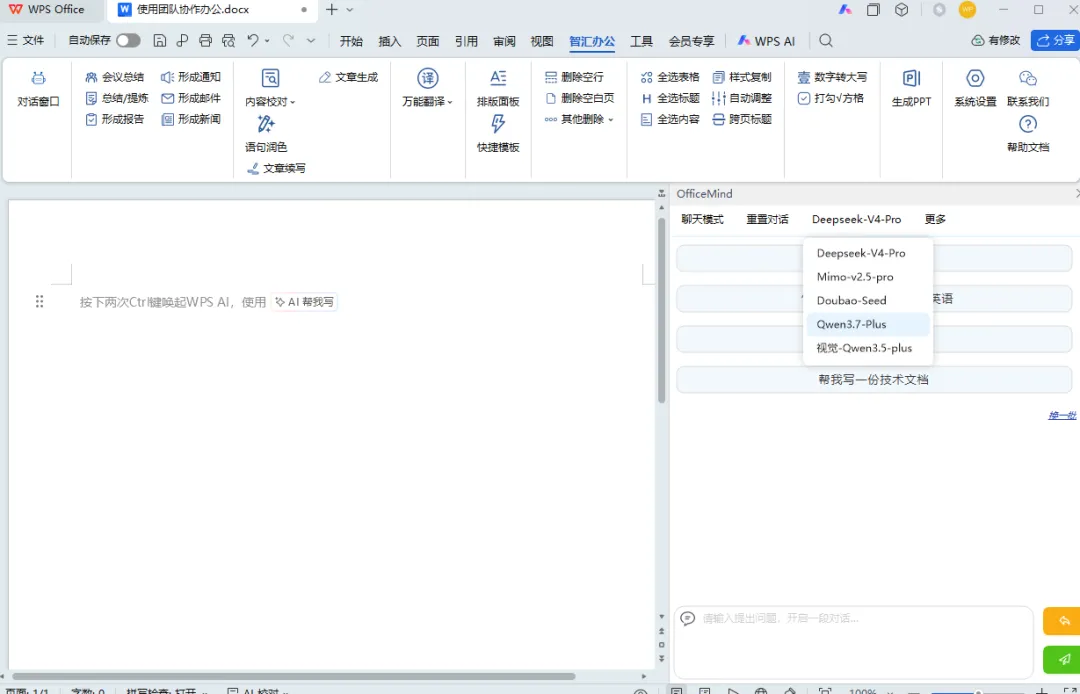
Task: Toggle 打勾√方格 checkbox tool
Action: coord(831,98)
